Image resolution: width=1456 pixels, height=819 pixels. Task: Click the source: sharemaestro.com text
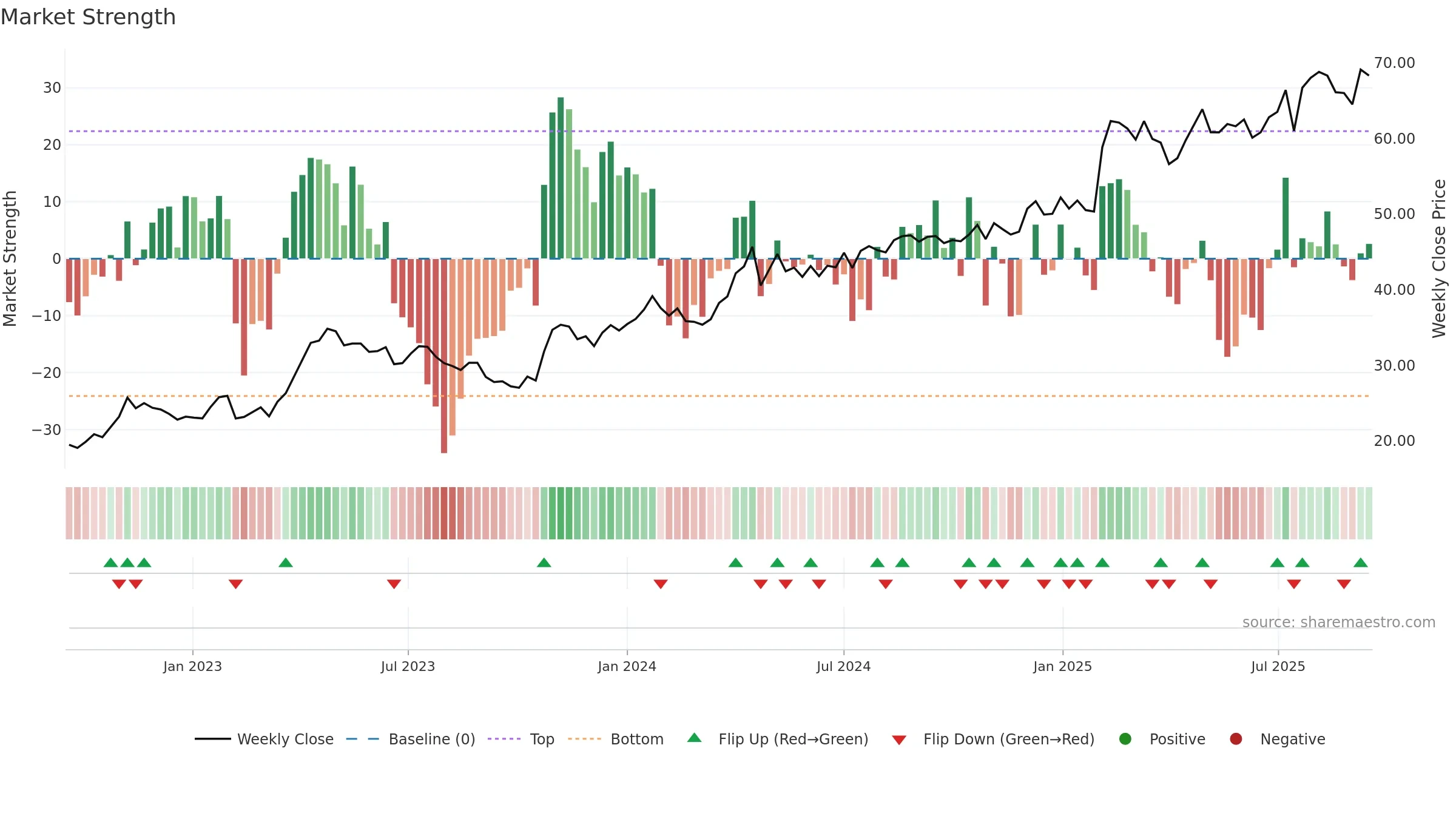1338,622
